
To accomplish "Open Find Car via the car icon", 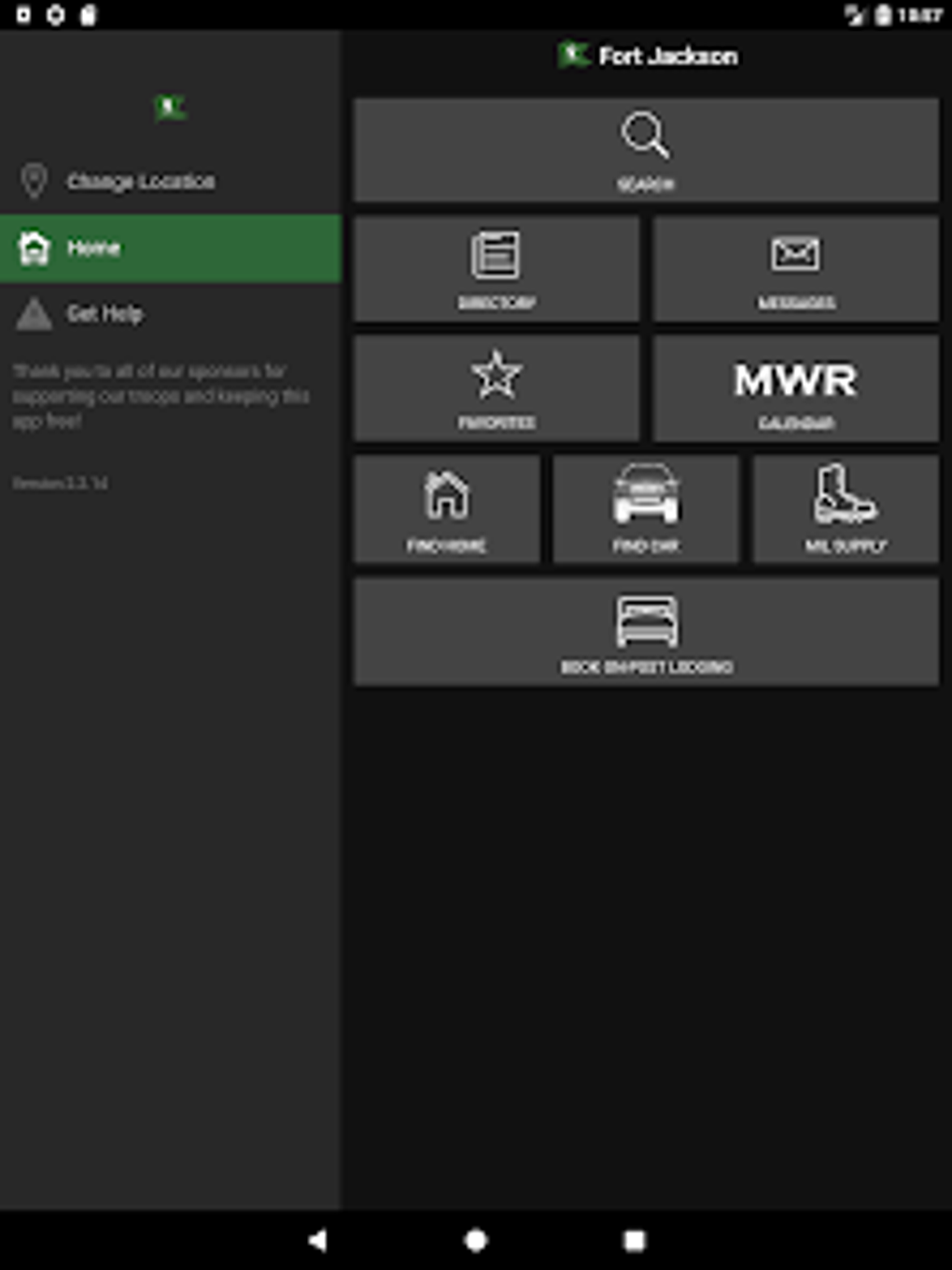I will tap(645, 510).
